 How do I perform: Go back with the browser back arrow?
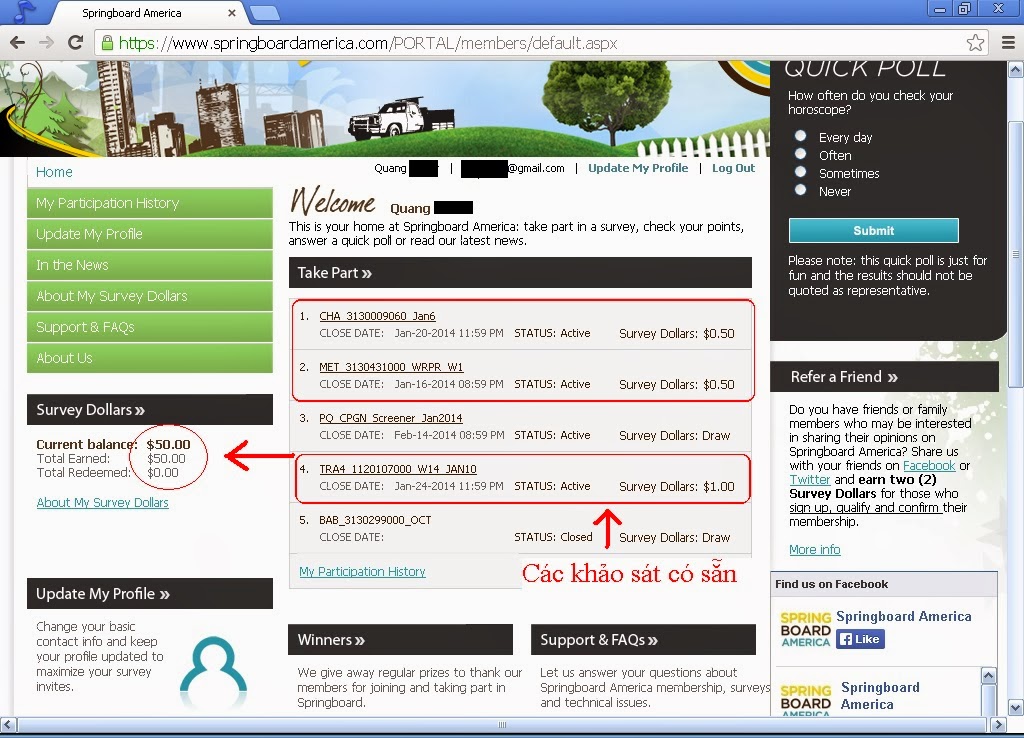(x=18, y=43)
